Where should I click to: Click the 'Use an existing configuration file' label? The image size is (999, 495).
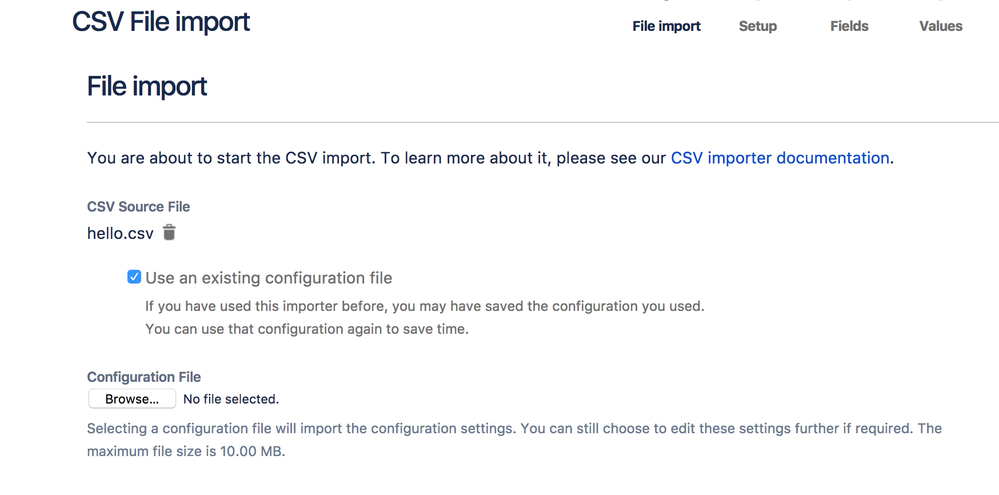(x=269, y=278)
